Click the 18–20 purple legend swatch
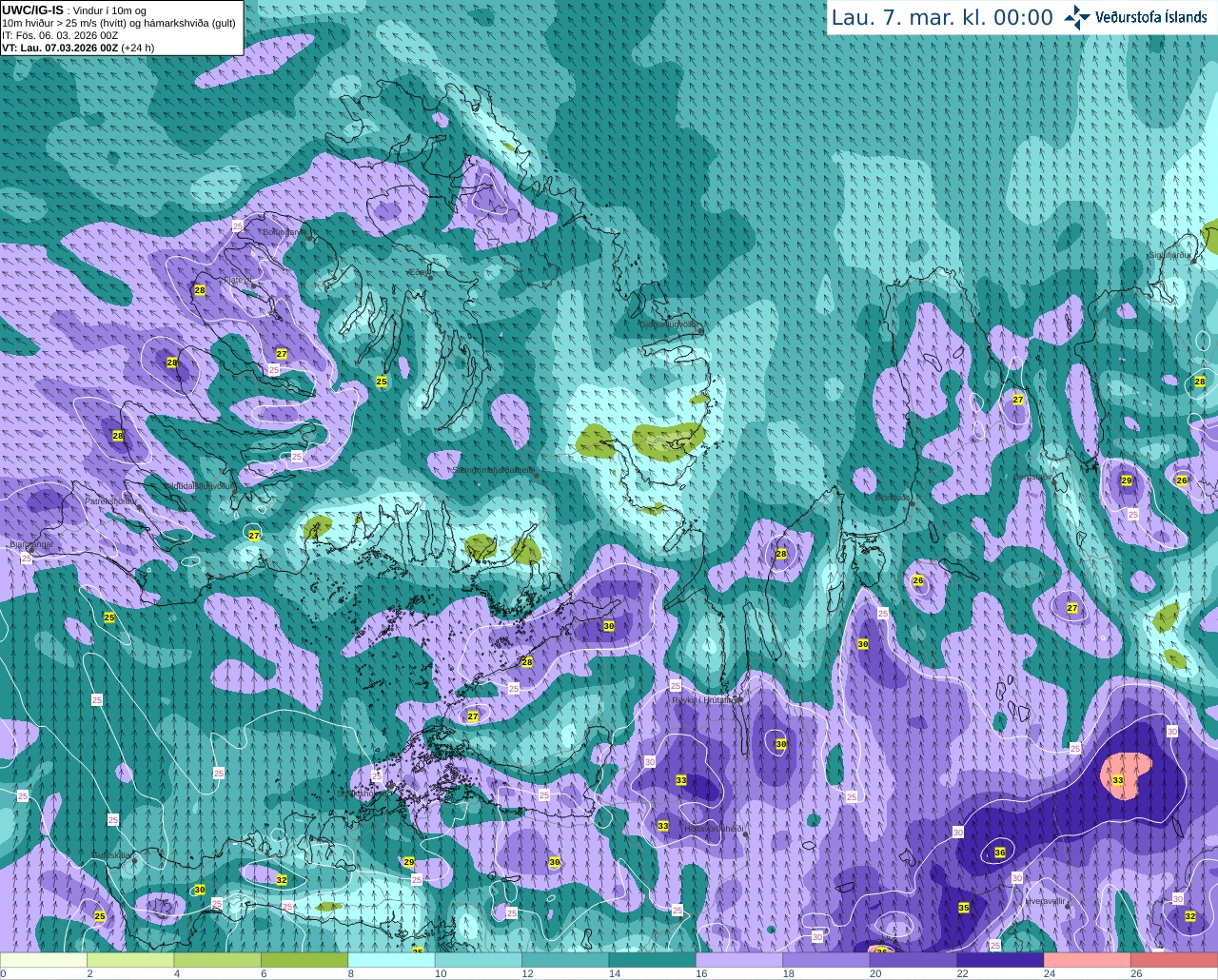The image size is (1218, 980). click(826, 960)
